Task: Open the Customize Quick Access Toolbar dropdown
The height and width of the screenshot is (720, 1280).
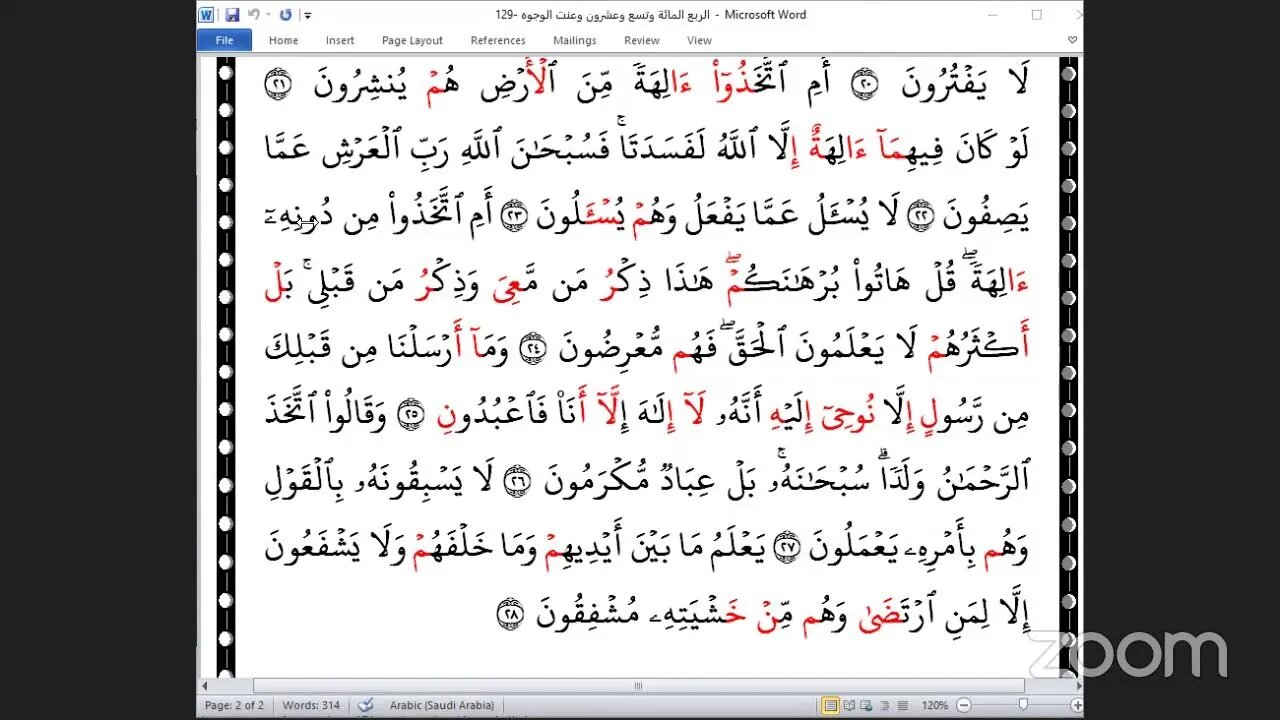Action: click(307, 15)
